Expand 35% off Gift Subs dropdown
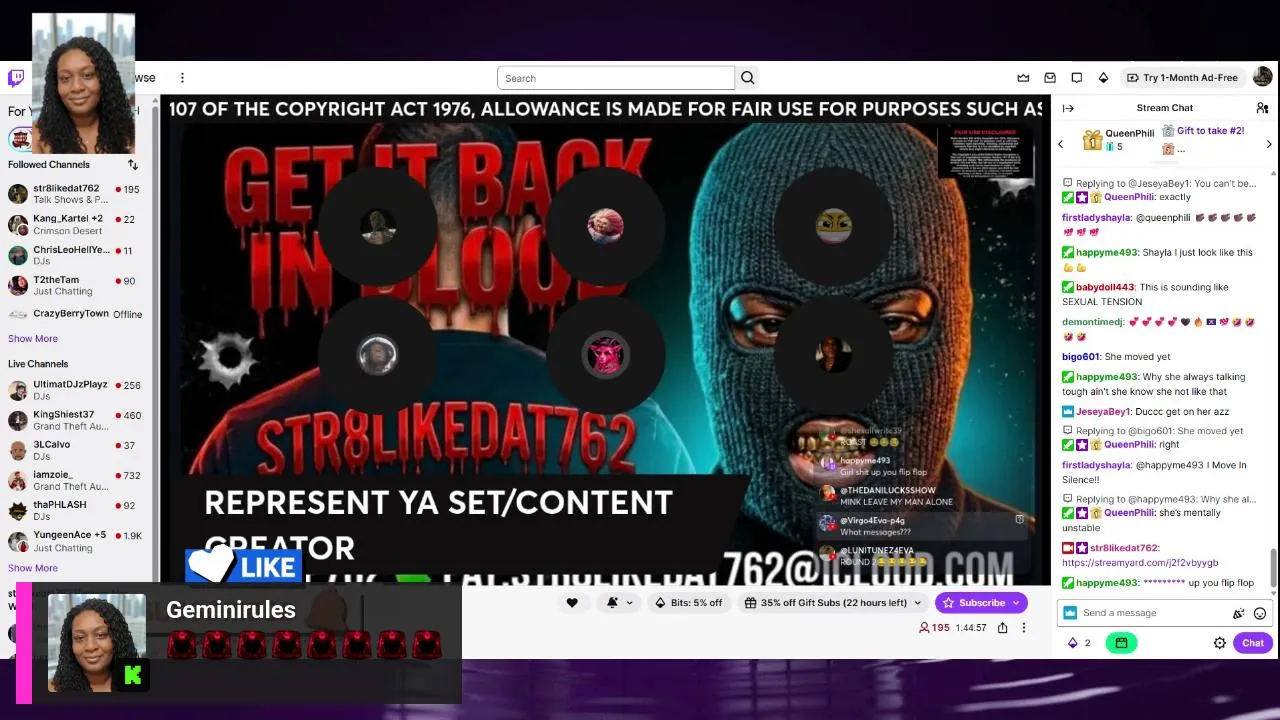The width and height of the screenshot is (1280, 720). point(917,603)
